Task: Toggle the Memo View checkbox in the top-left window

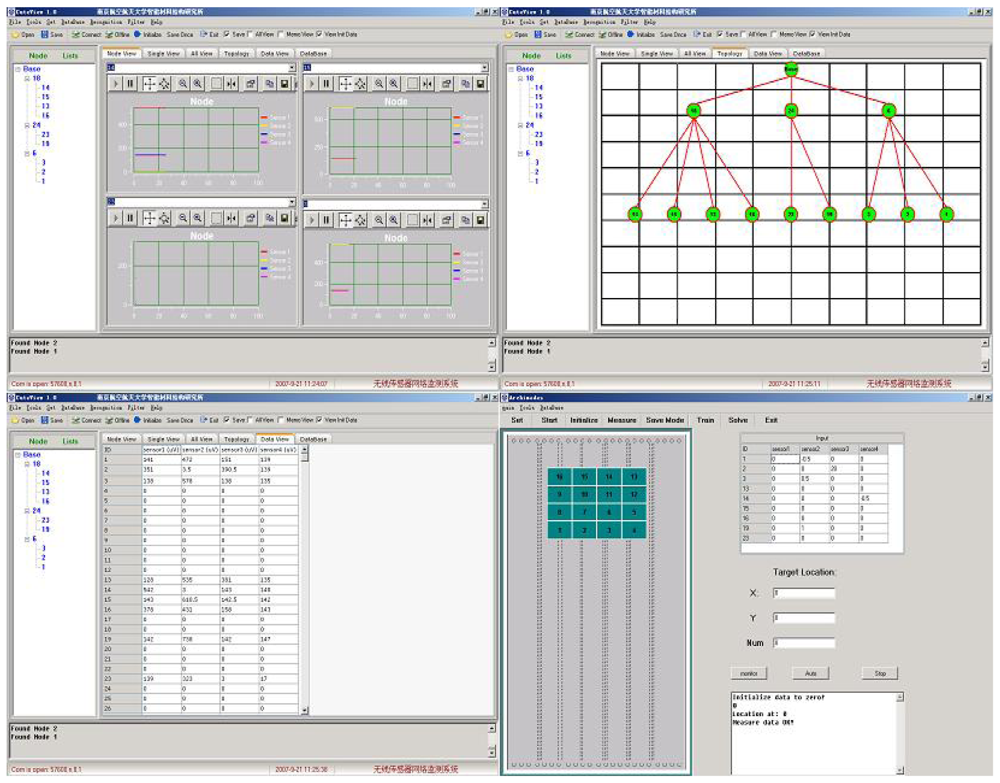Action: tap(282, 33)
